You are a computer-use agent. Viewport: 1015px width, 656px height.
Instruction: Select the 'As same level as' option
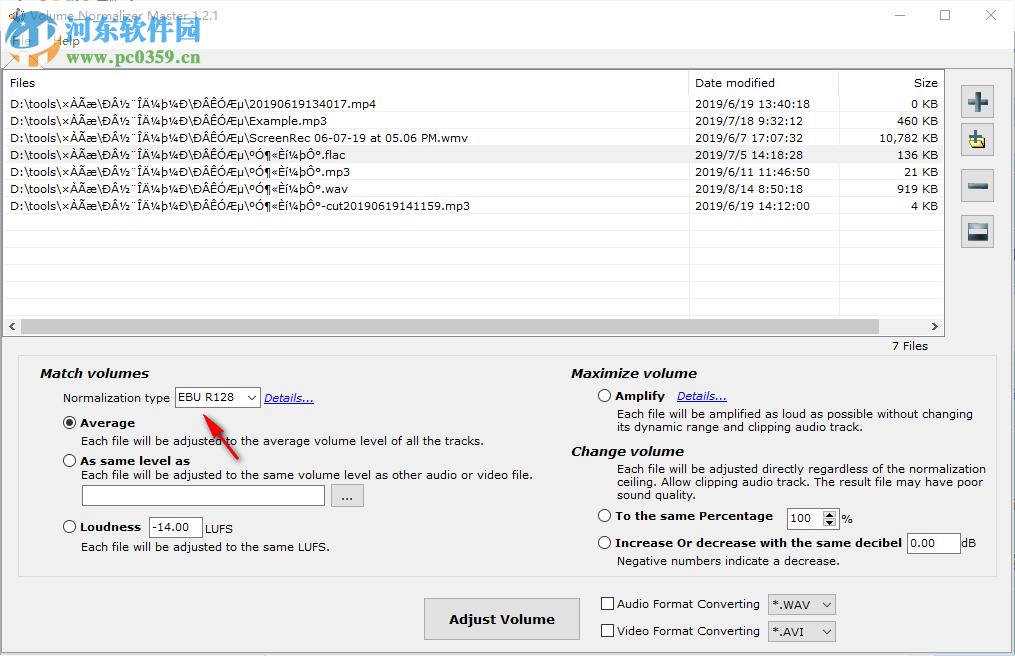point(69,460)
